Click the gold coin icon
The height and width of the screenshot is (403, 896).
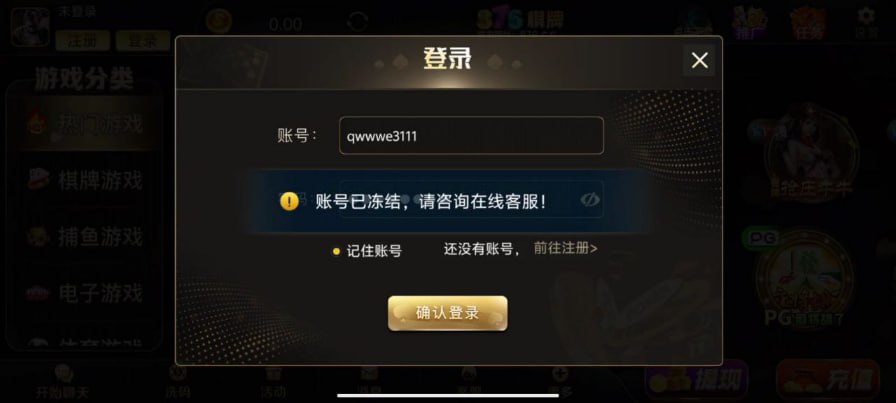coord(219,22)
